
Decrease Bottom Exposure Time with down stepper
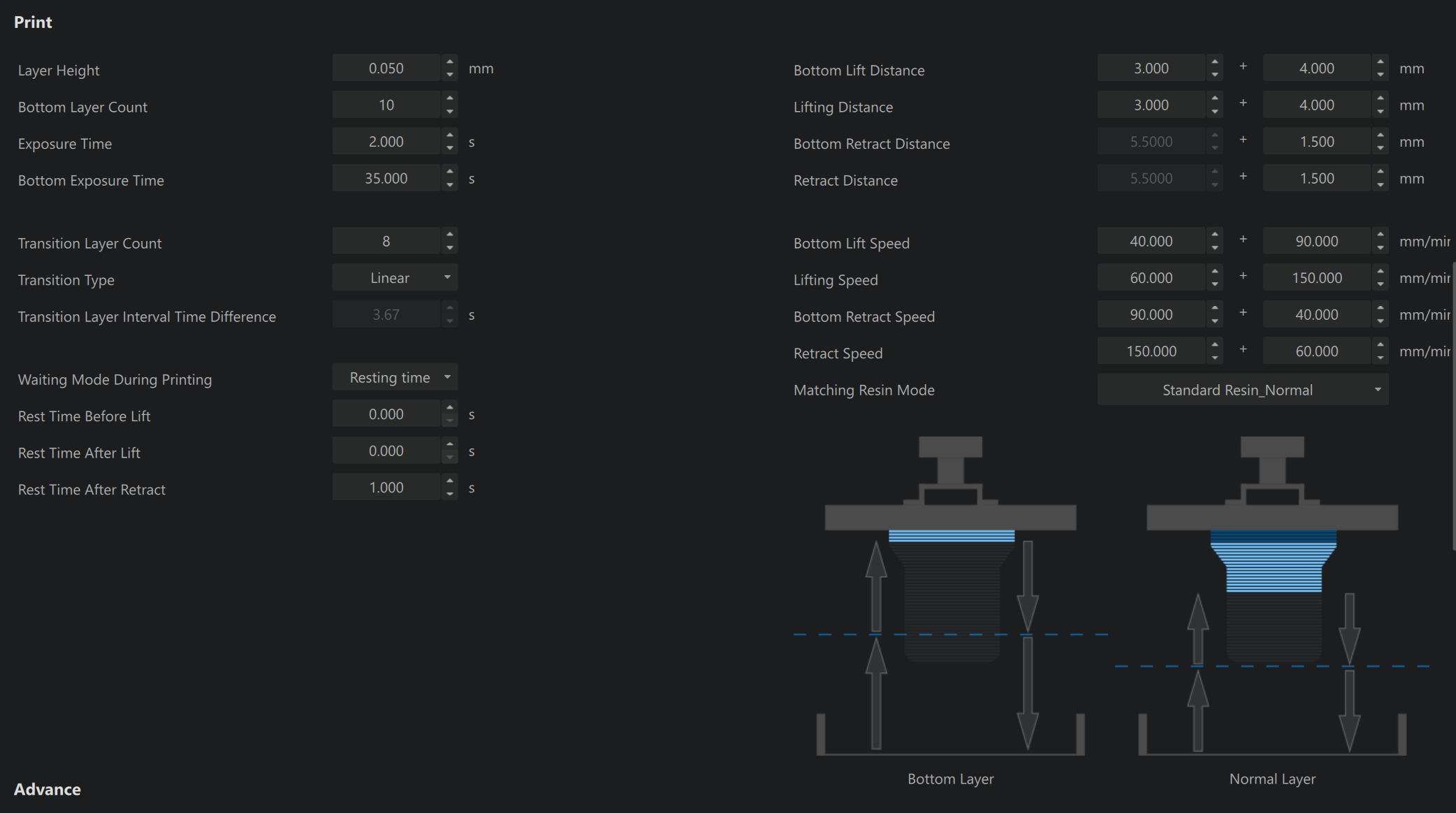coord(450,185)
